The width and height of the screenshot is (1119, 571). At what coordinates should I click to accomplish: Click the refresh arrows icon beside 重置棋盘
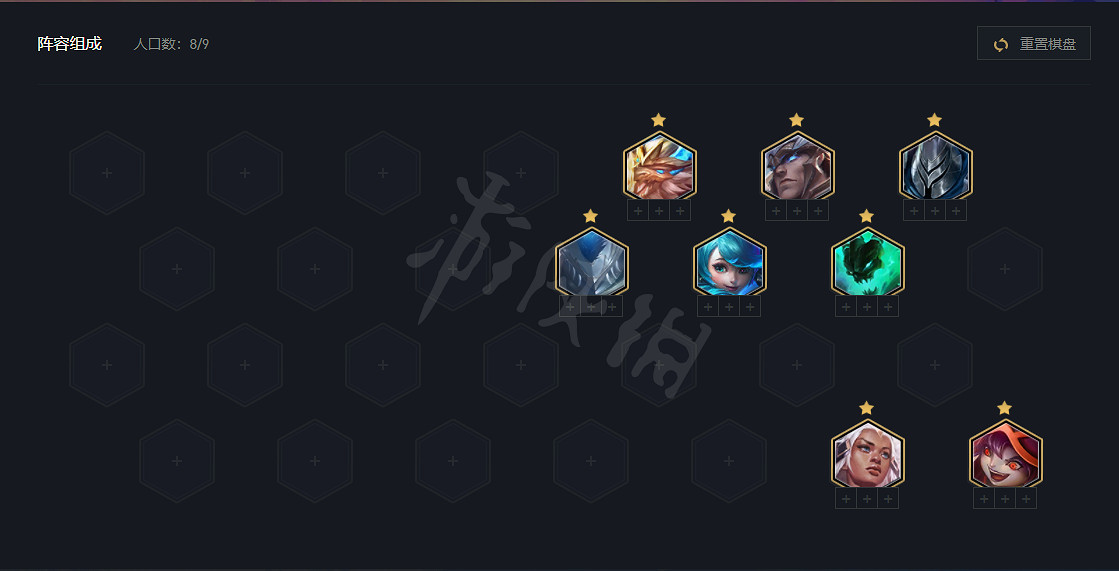click(1001, 44)
